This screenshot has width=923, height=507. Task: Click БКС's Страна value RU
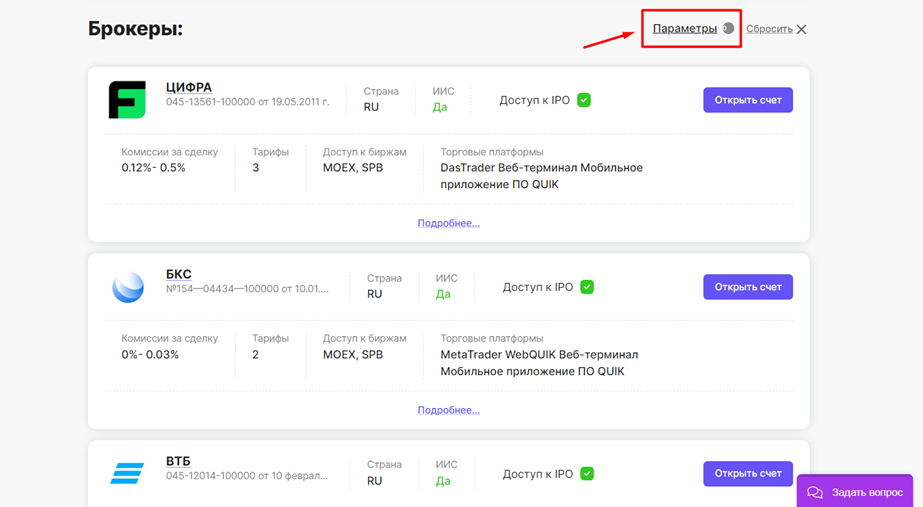[x=374, y=294]
